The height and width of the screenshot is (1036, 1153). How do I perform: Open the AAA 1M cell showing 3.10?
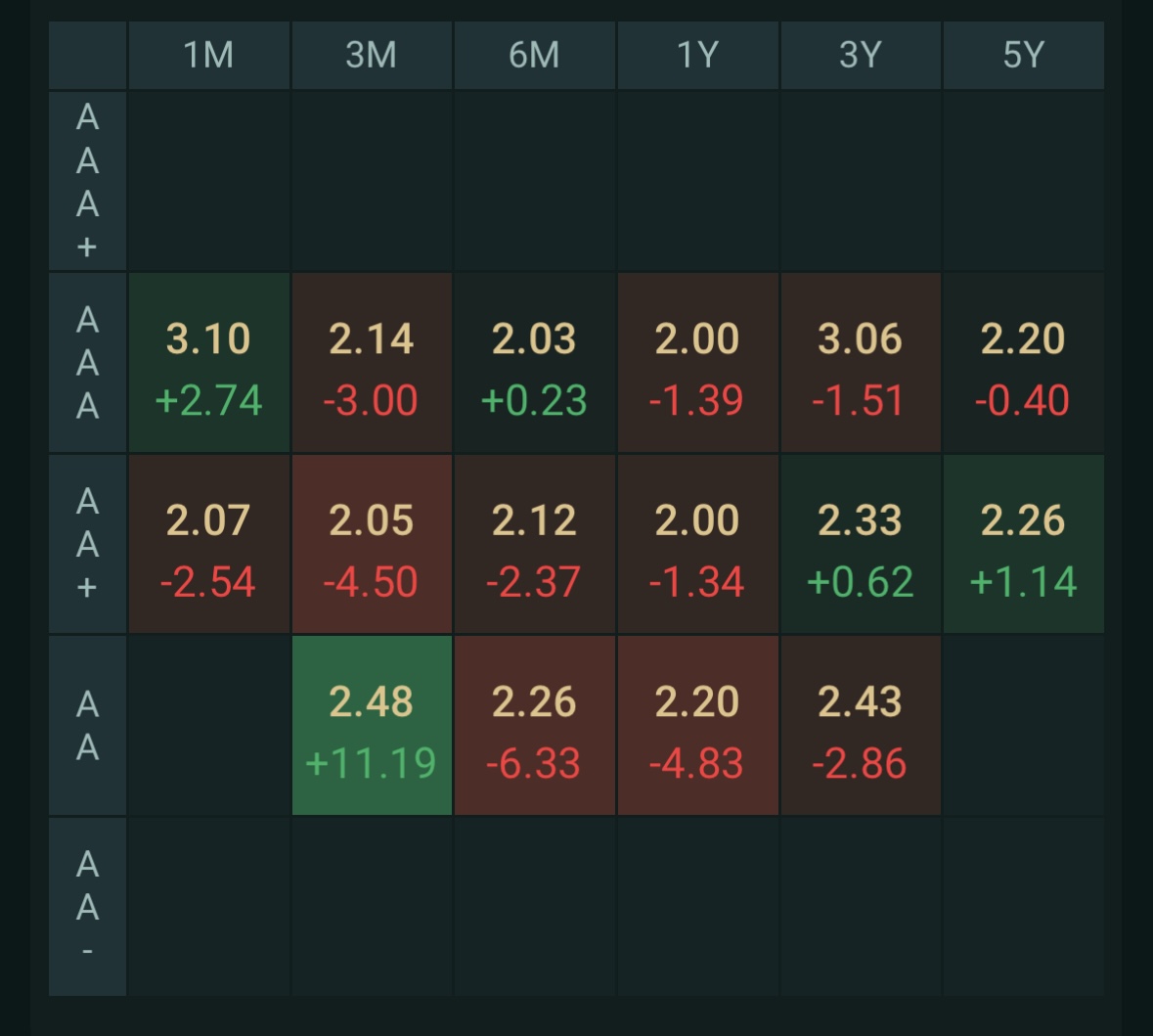click(208, 363)
